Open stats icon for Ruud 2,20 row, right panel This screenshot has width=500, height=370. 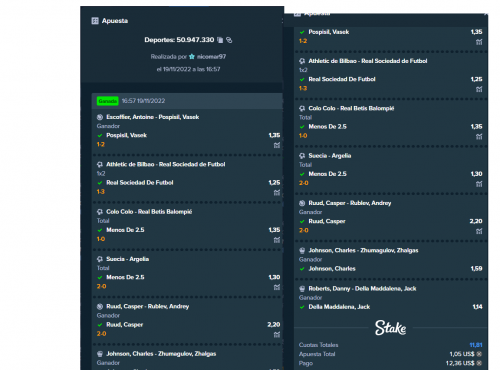tap(479, 231)
